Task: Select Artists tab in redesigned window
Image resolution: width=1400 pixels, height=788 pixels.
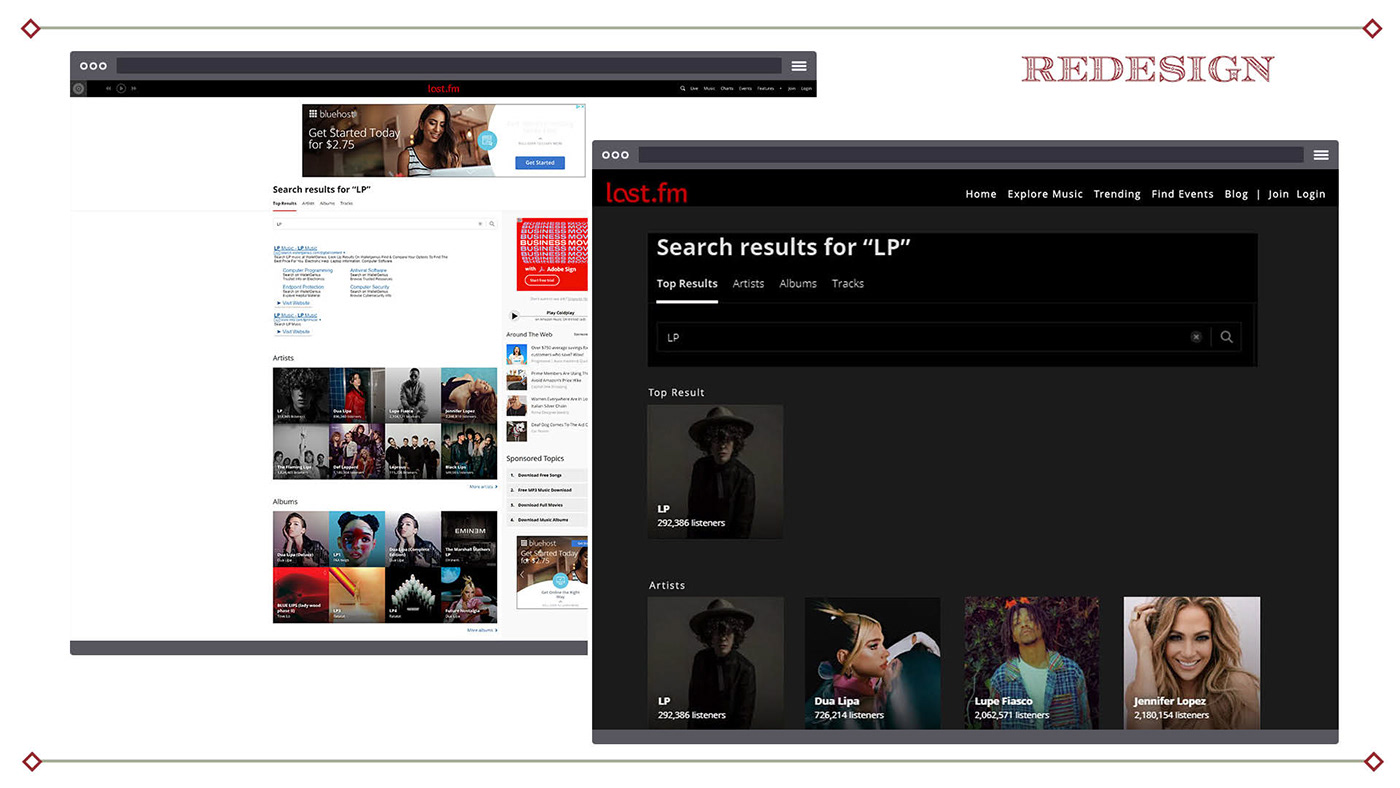Action: [x=748, y=284]
